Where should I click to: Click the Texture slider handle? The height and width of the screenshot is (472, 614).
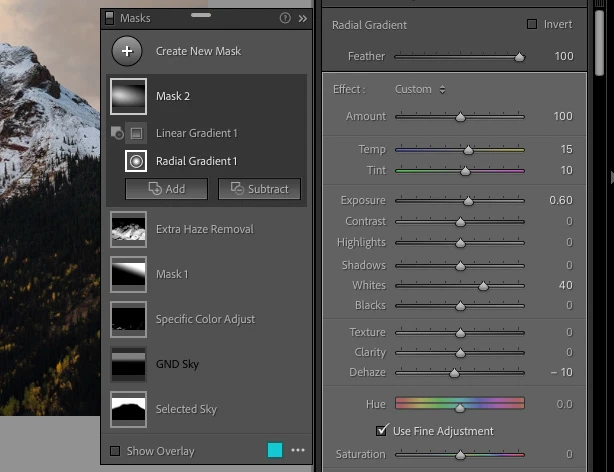pyautogui.click(x=460, y=333)
